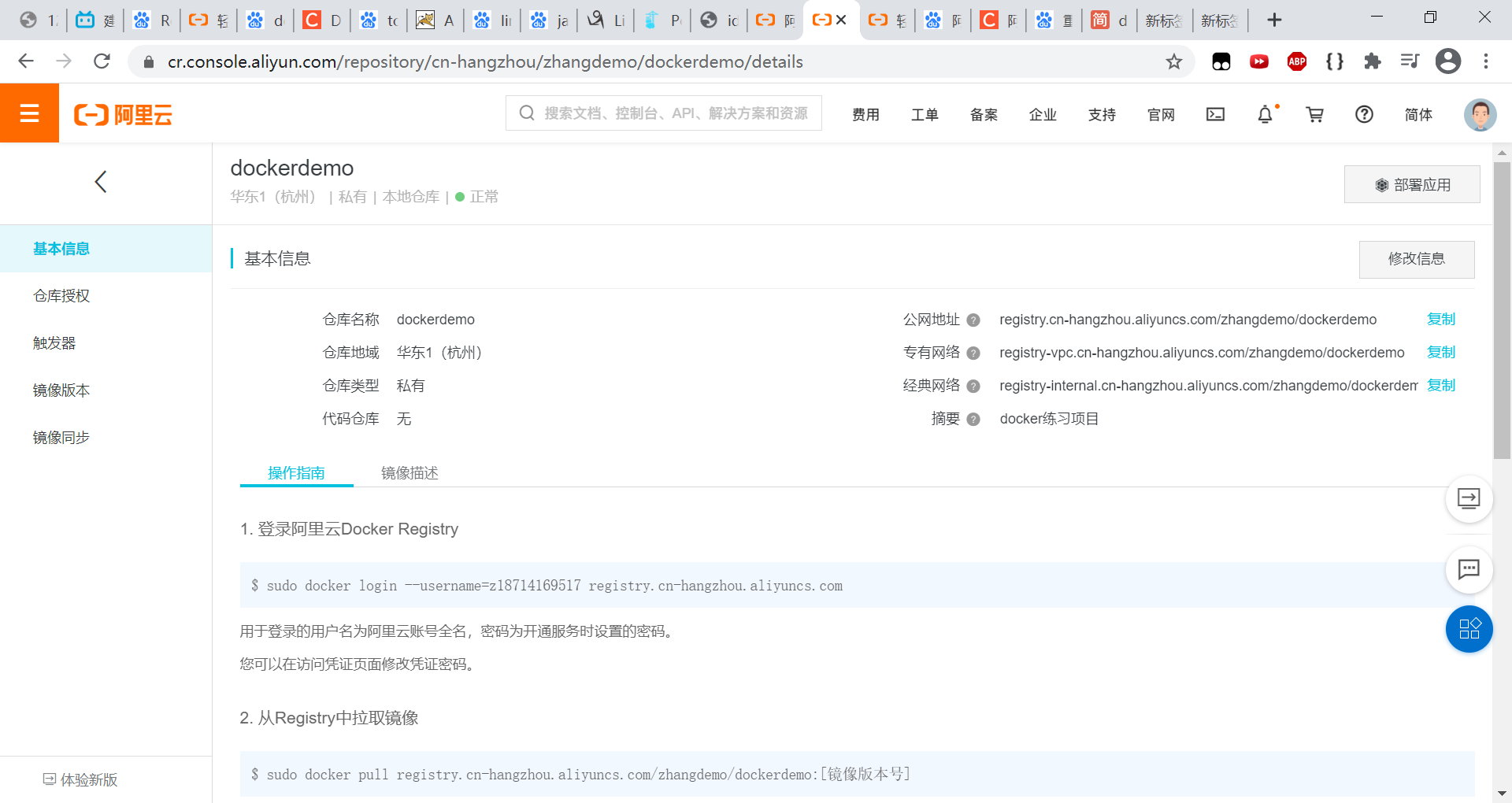Open the shopping cart
The width and height of the screenshot is (1512, 803).
pos(1314,115)
